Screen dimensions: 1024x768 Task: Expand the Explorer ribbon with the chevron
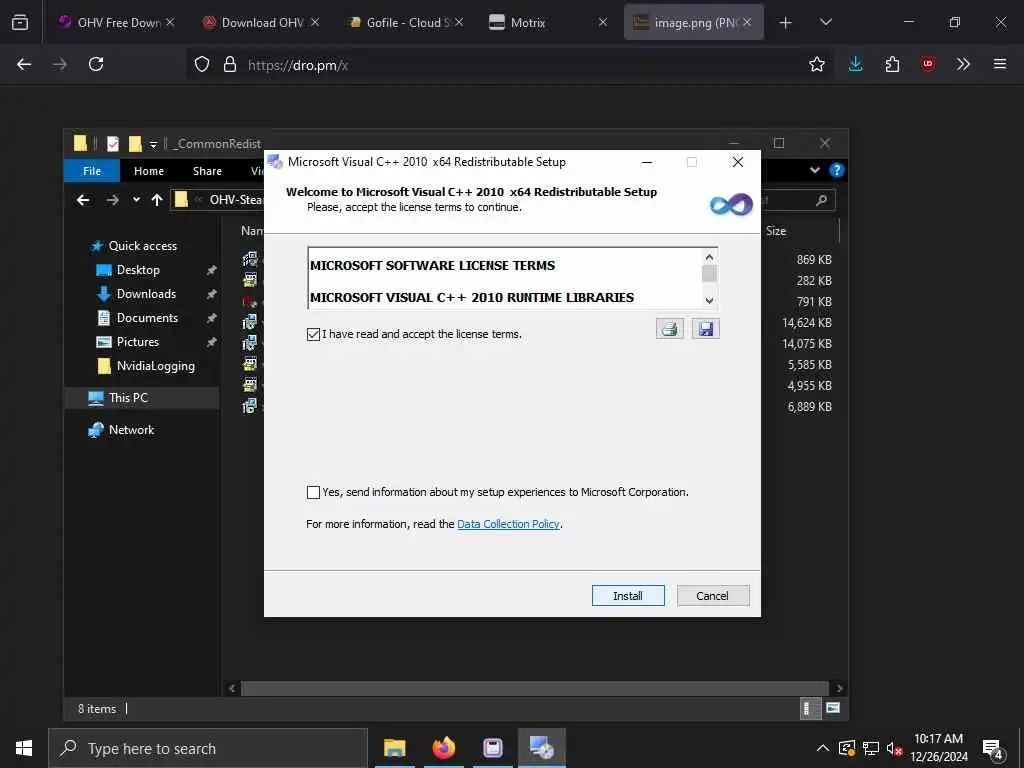(814, 170)
